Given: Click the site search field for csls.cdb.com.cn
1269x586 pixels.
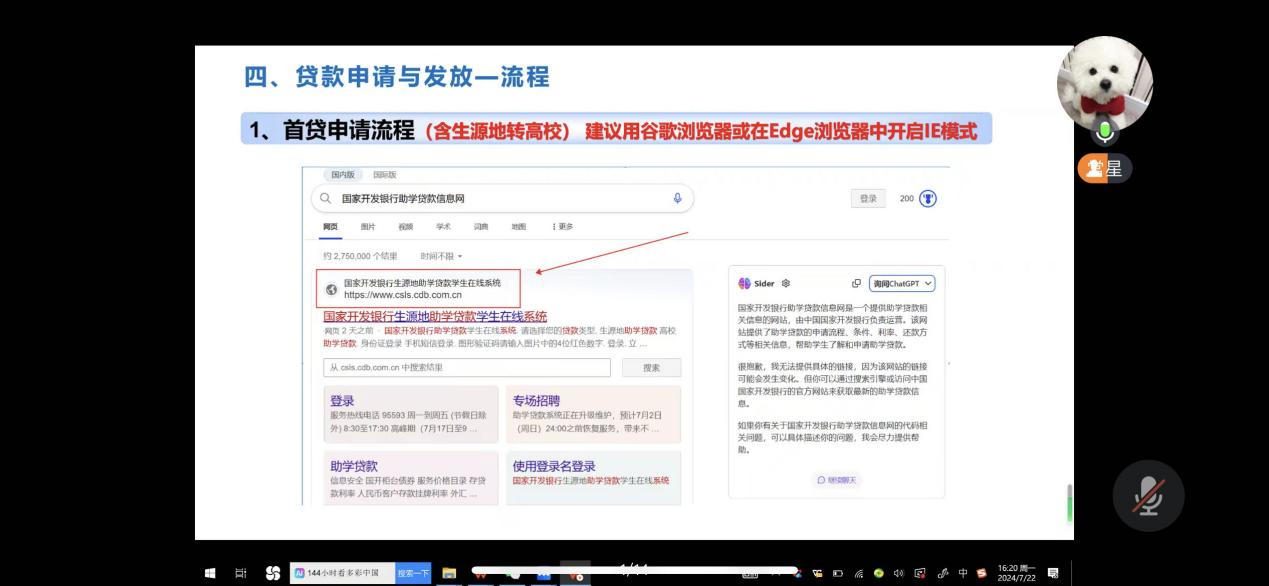Looking at the screenshot, I should [x=467, y=367].
